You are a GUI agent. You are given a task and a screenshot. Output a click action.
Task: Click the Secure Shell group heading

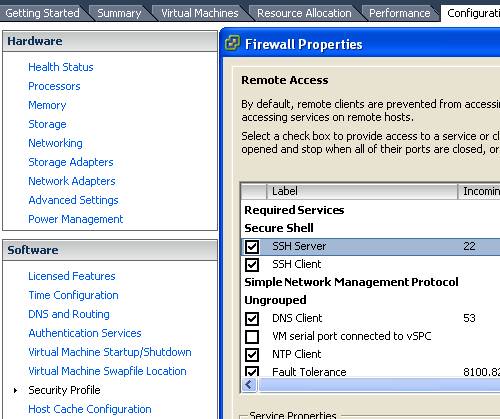point(279,228)
